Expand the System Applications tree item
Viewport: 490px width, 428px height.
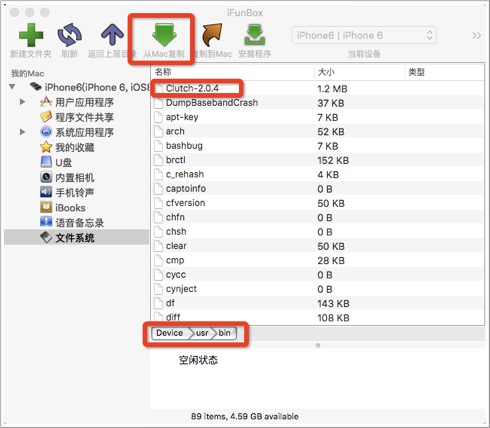22,132
